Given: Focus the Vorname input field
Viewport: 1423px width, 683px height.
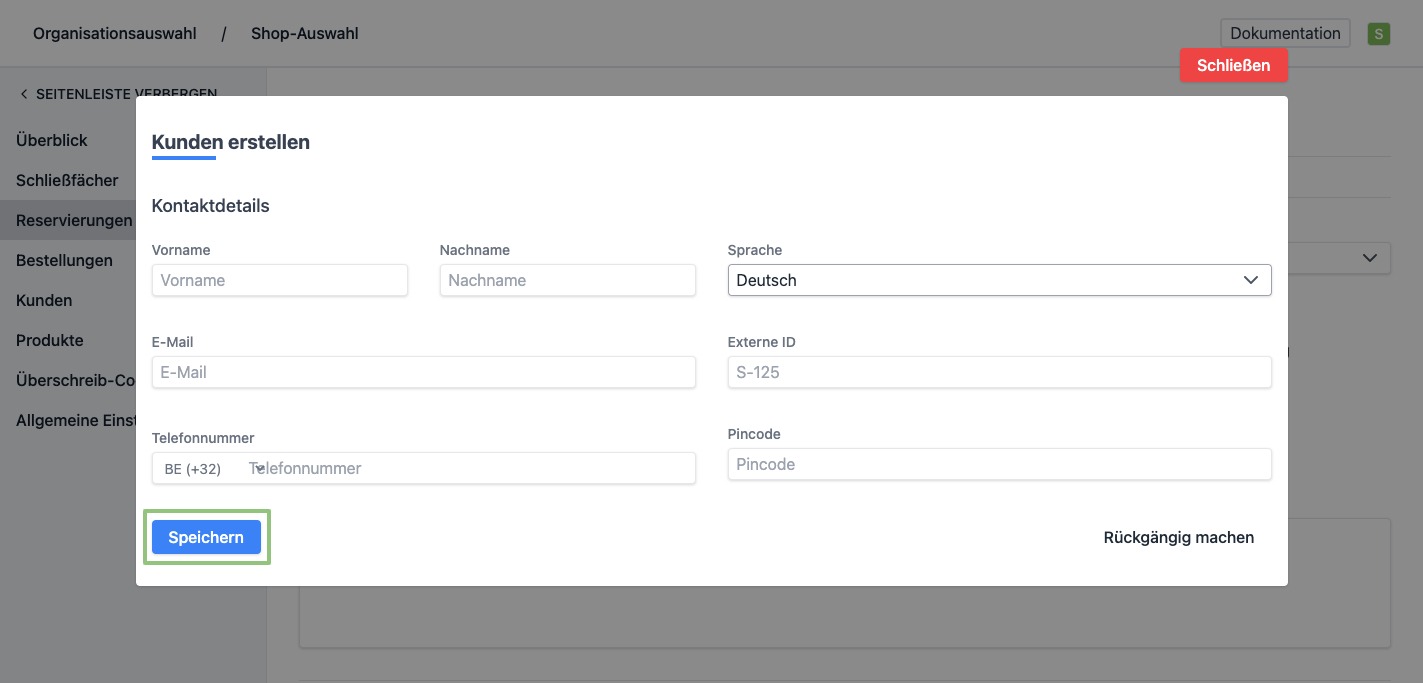Looking at the screenshot, I should tap(280, 280).
